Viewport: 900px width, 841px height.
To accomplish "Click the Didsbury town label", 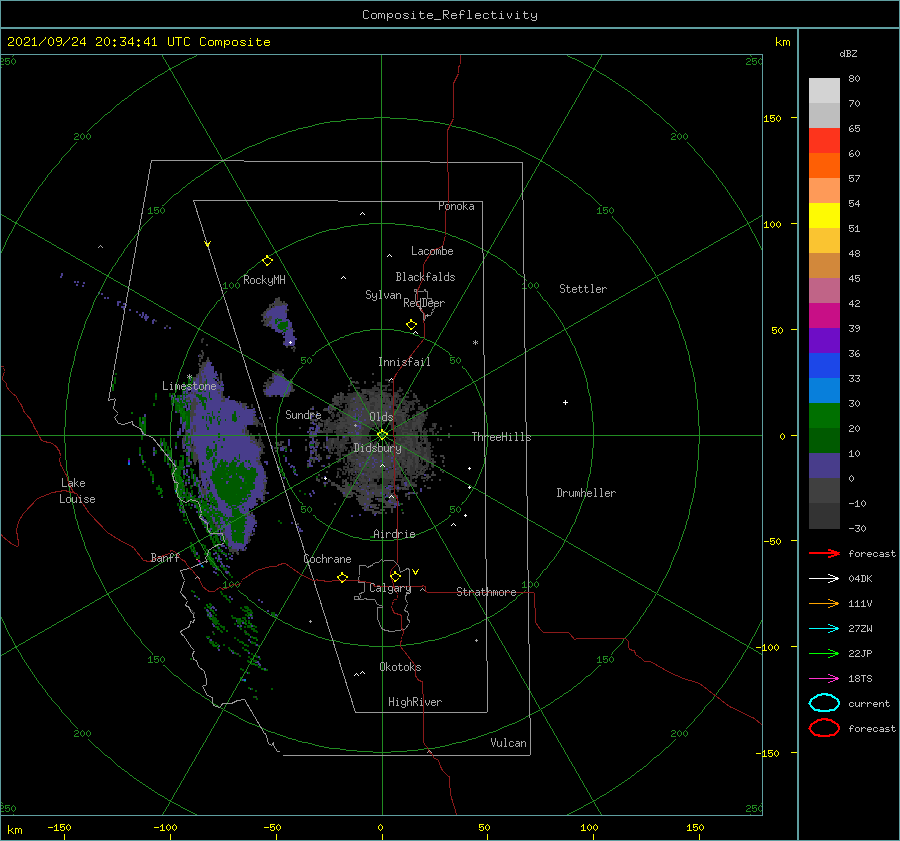I will (x=377, y=448).
